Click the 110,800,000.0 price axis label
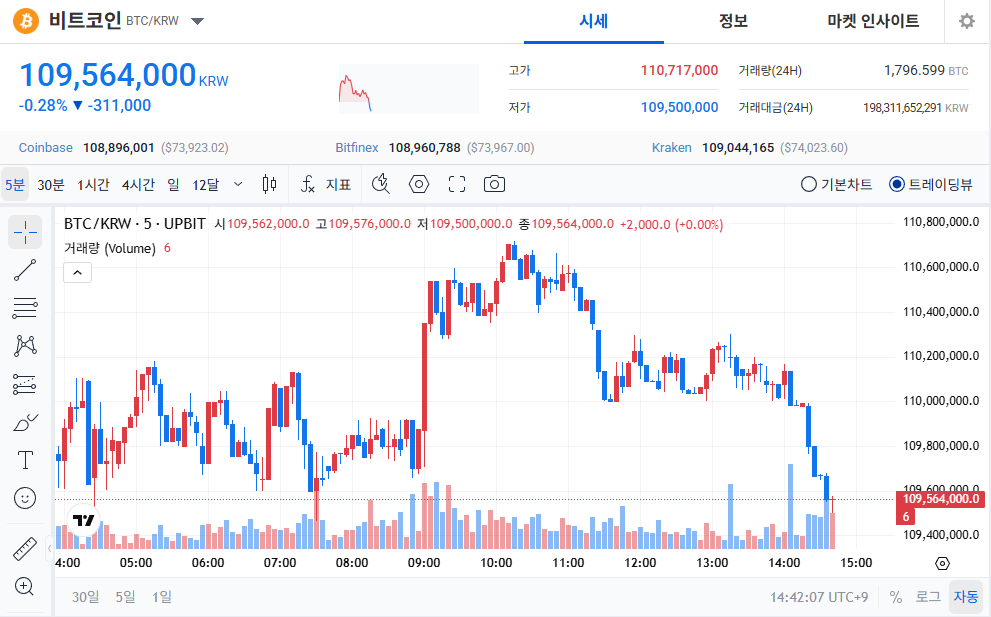 click(941, 222)
